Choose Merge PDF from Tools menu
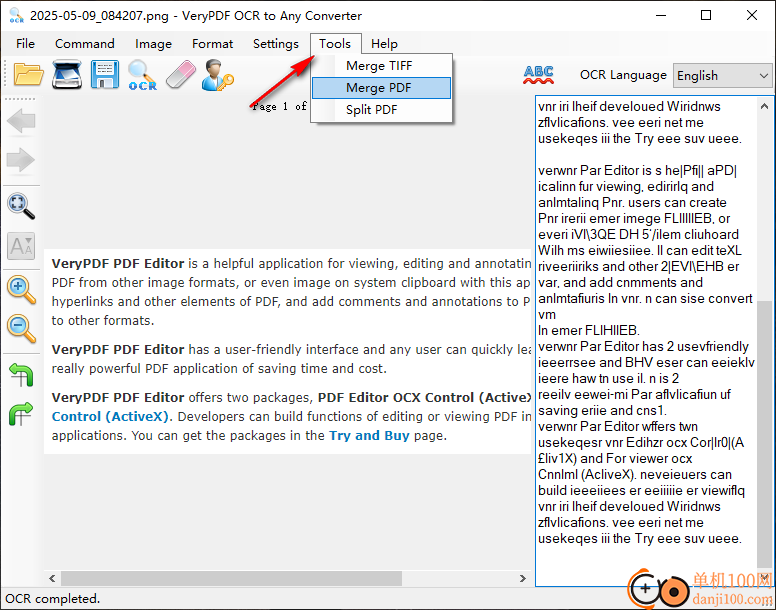Viewport: 776px width, 610px height. 382,88
